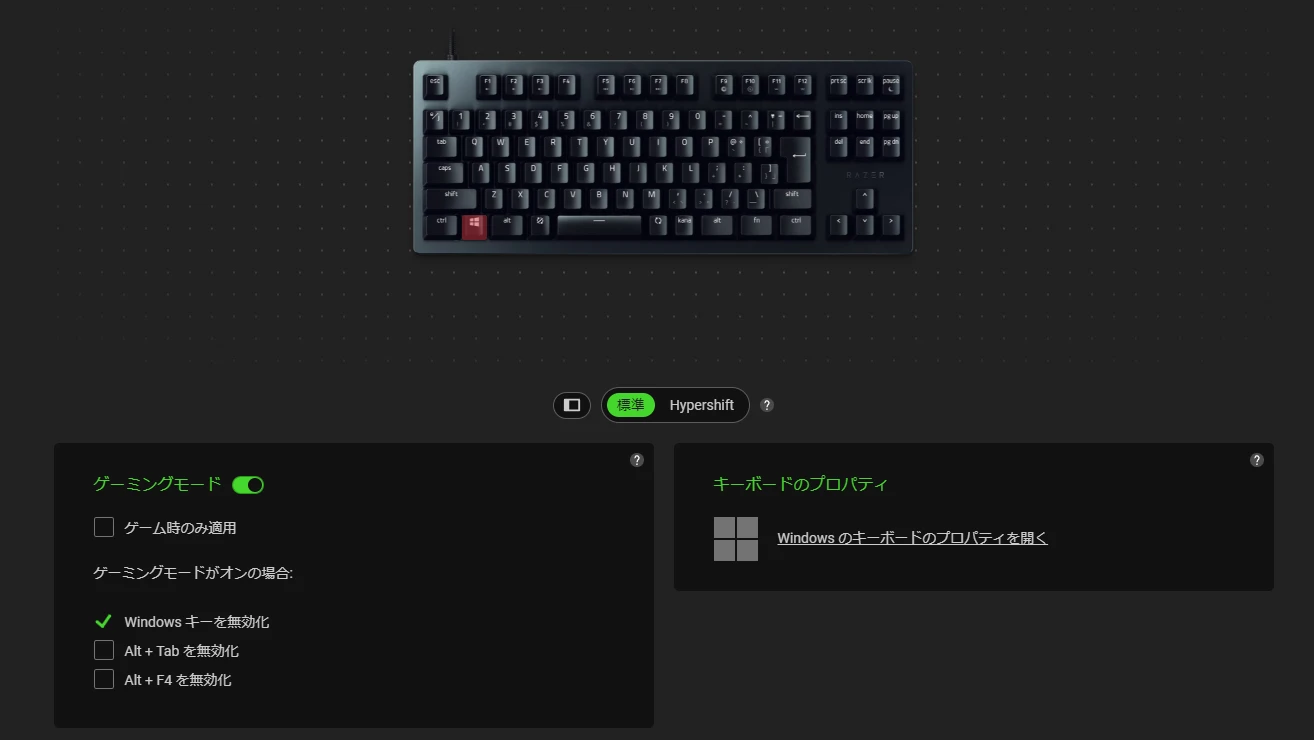Click the help icon next to Hypershift
The height and width of the screenshot is (740, 1314).
(767, 405)
